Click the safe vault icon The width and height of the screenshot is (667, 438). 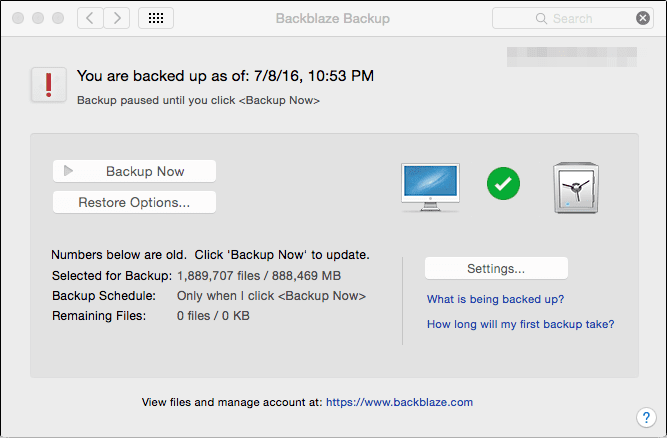576,188
